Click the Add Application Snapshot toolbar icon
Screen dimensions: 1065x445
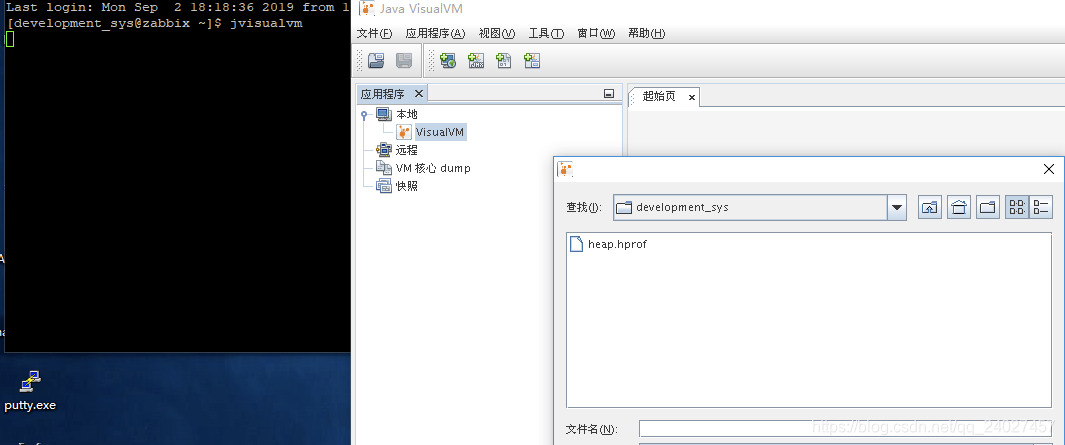(532, 61)
